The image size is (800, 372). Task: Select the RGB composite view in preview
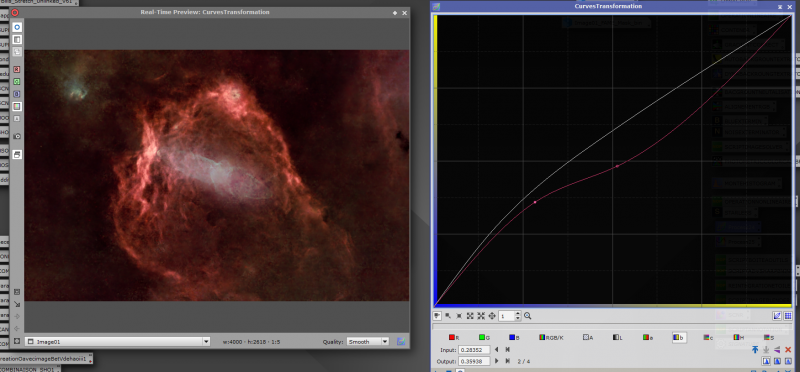click(17, 106)
